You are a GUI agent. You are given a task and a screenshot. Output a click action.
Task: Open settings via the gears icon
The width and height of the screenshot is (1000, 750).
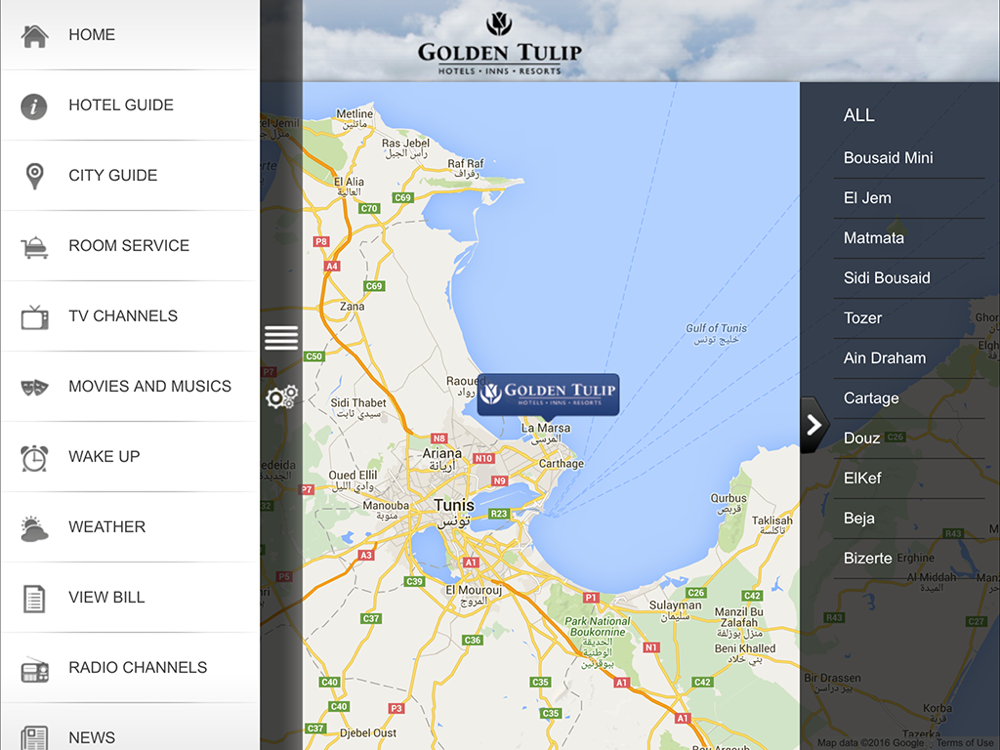pos(281,397)
